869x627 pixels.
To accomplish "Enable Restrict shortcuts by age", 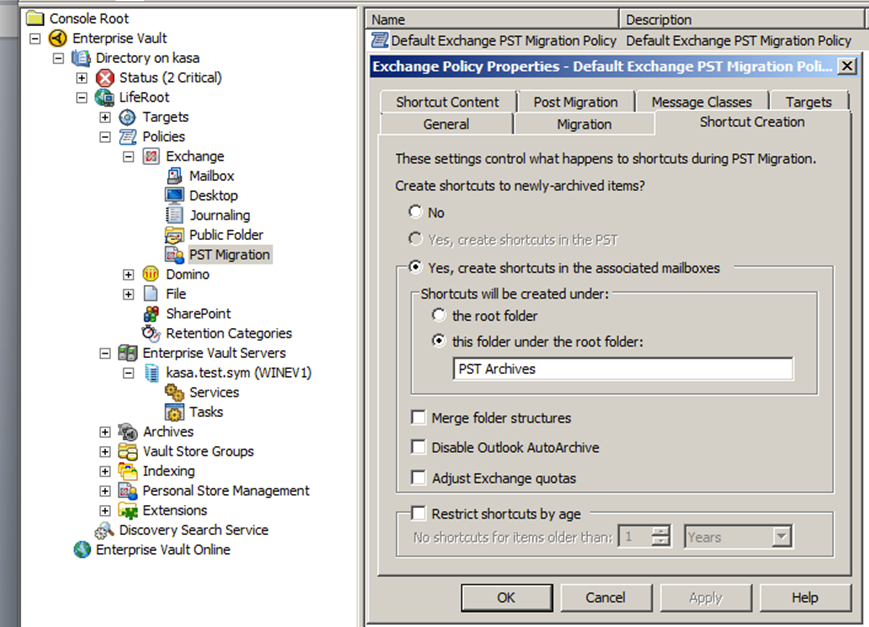I will click(418, 513).
